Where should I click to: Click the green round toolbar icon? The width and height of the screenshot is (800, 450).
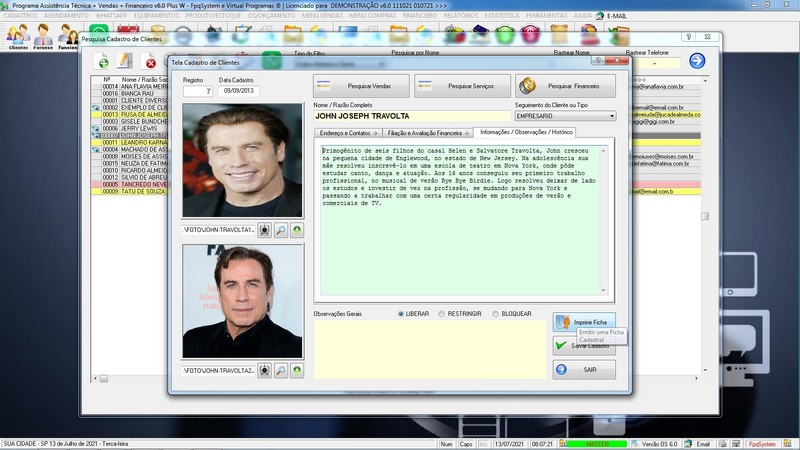[x=505, y=35]
